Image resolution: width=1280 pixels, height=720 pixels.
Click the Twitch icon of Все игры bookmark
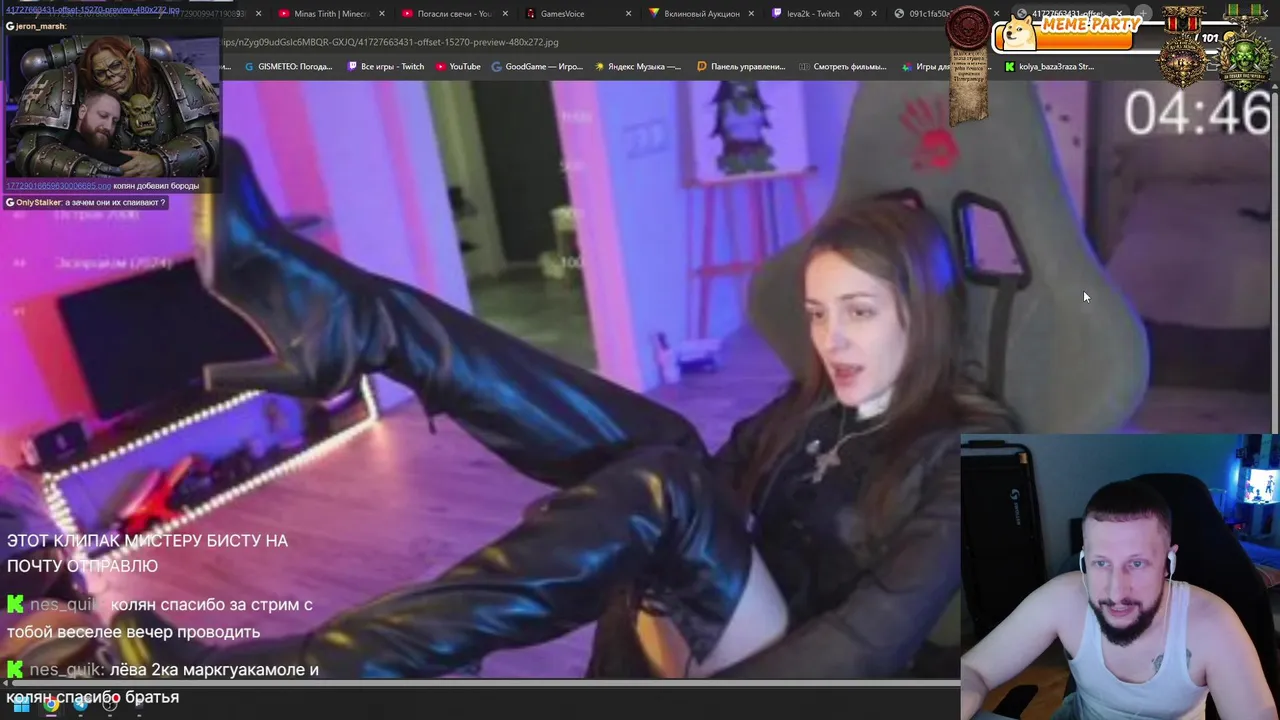pos(352,67)
